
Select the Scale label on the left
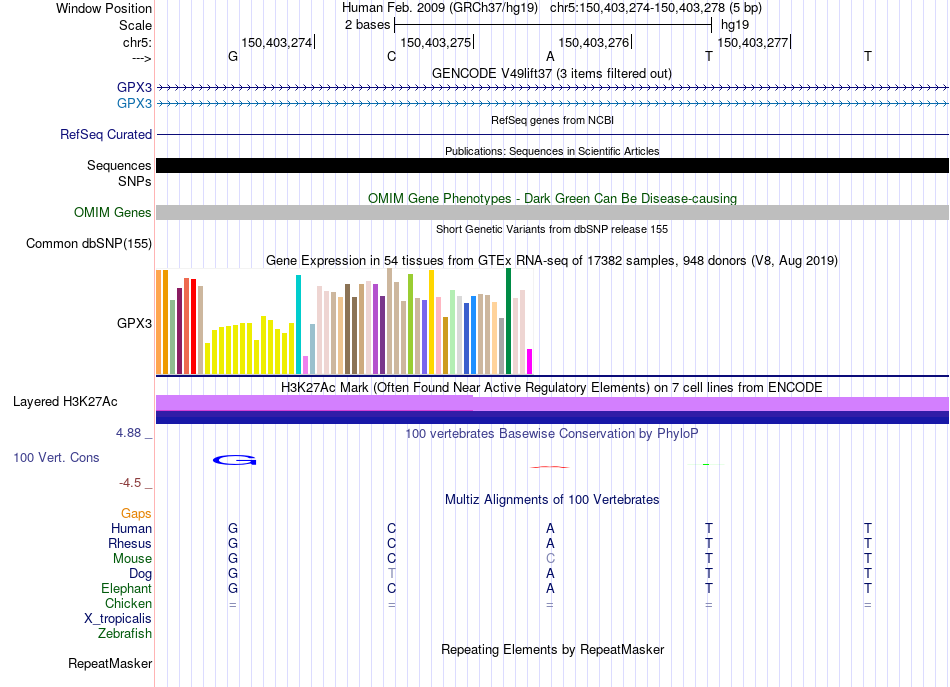click(x=135, y=25)
